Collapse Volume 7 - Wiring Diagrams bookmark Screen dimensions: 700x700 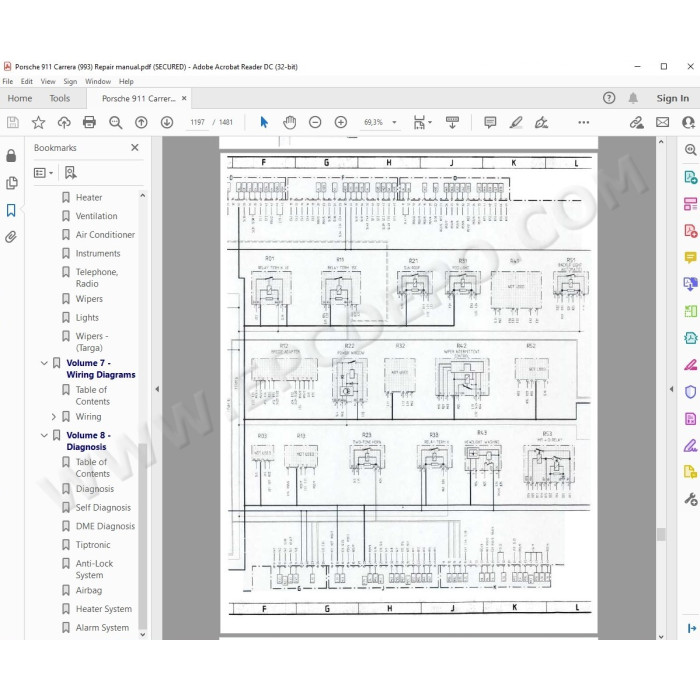coord(44,363)
